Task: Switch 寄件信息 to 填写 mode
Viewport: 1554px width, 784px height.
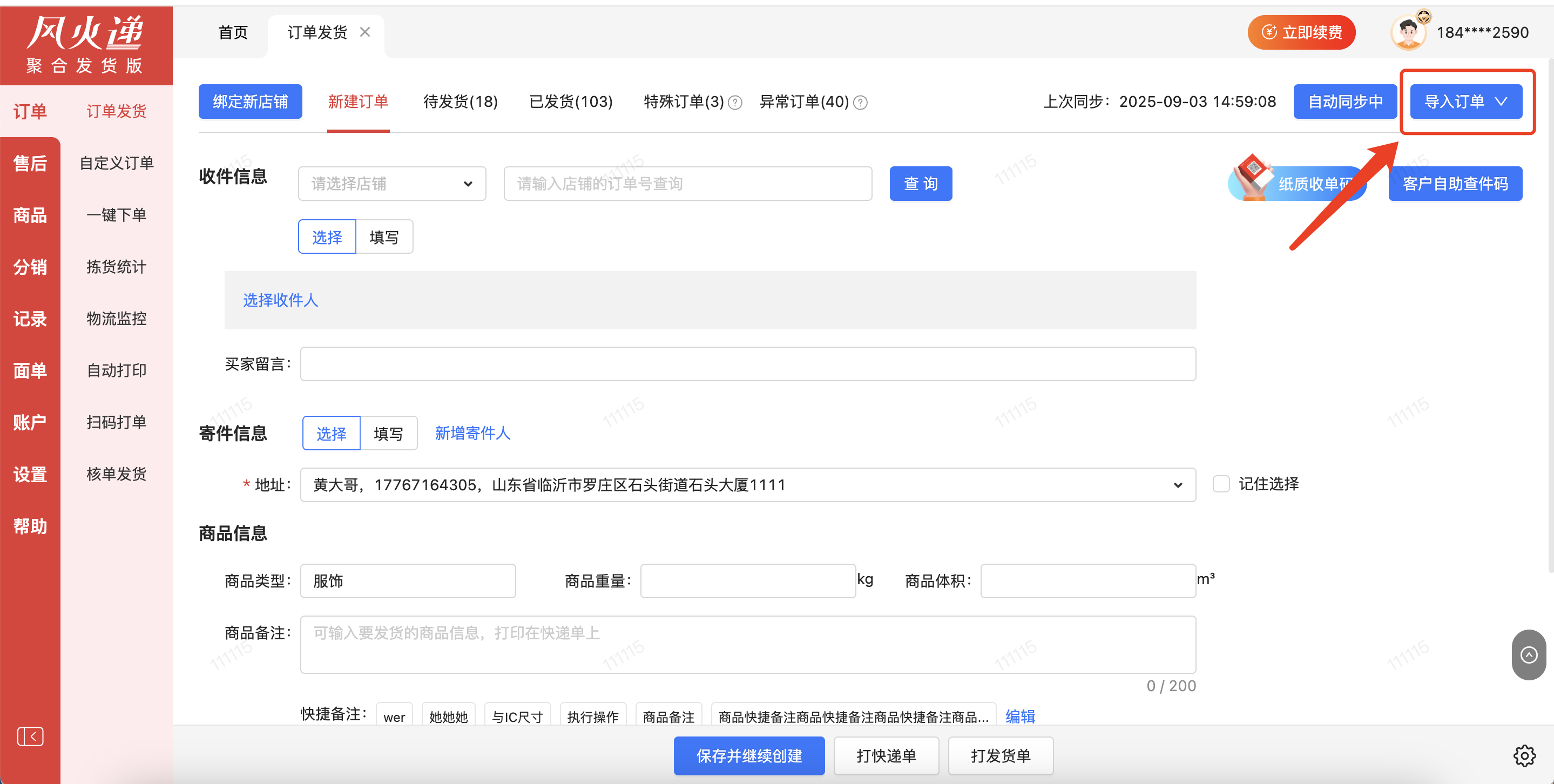Action: pyautogui.click(x=389, y=434)
